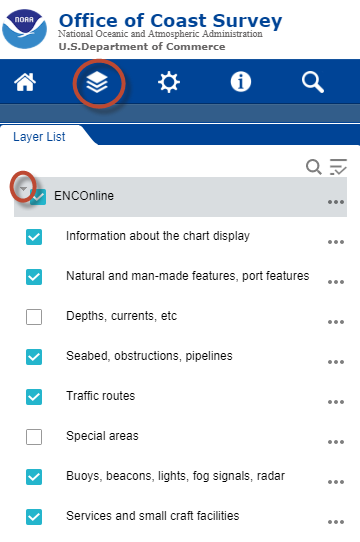360x542 pixels.
Task: Open more options for Special areas
Action: [x=335, y=442]
